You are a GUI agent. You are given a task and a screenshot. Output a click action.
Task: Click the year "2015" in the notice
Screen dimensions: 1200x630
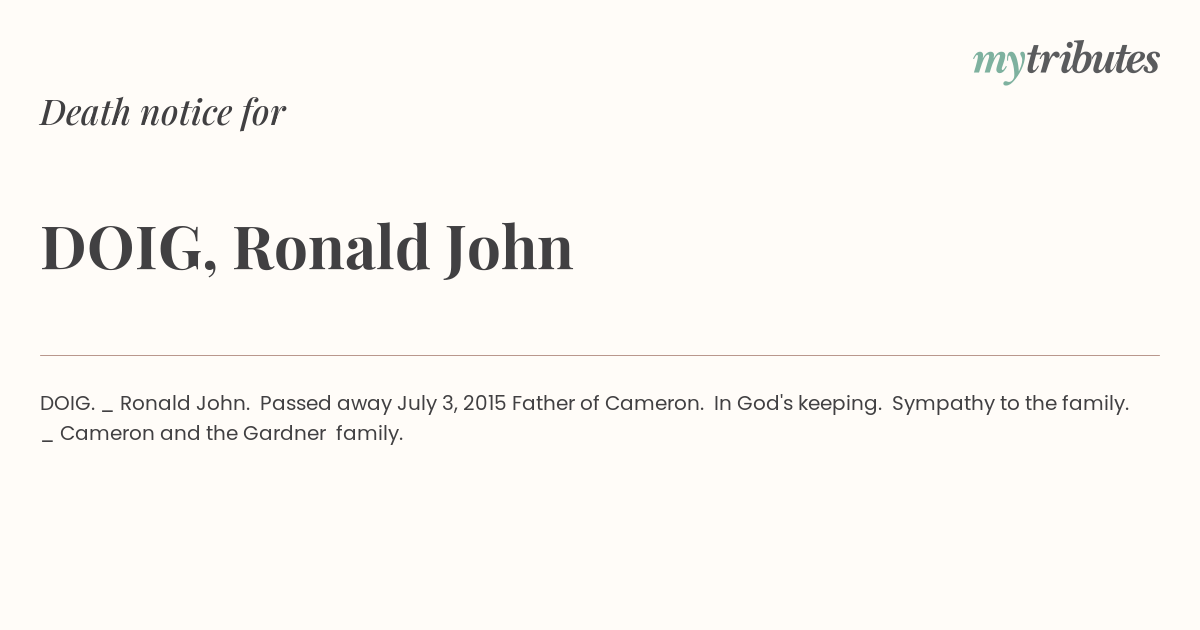(485, 404)
